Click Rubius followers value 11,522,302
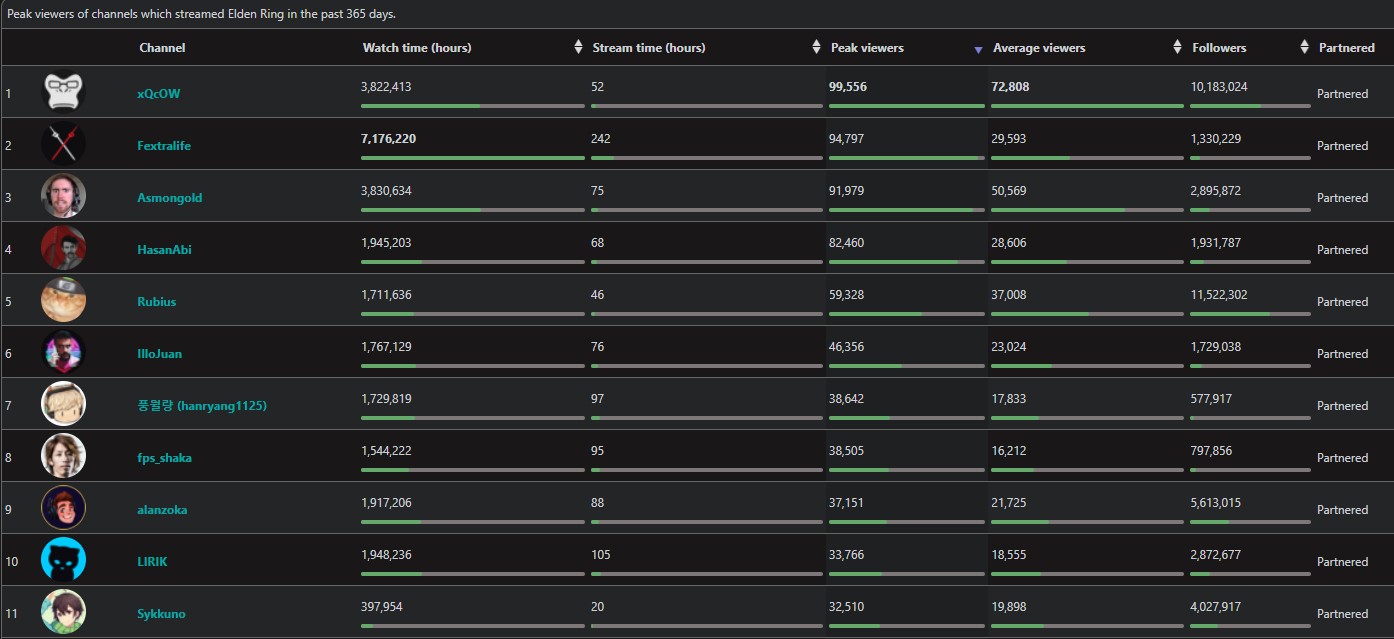The height and width of the screenshot is (639, 1394). 1219,295
